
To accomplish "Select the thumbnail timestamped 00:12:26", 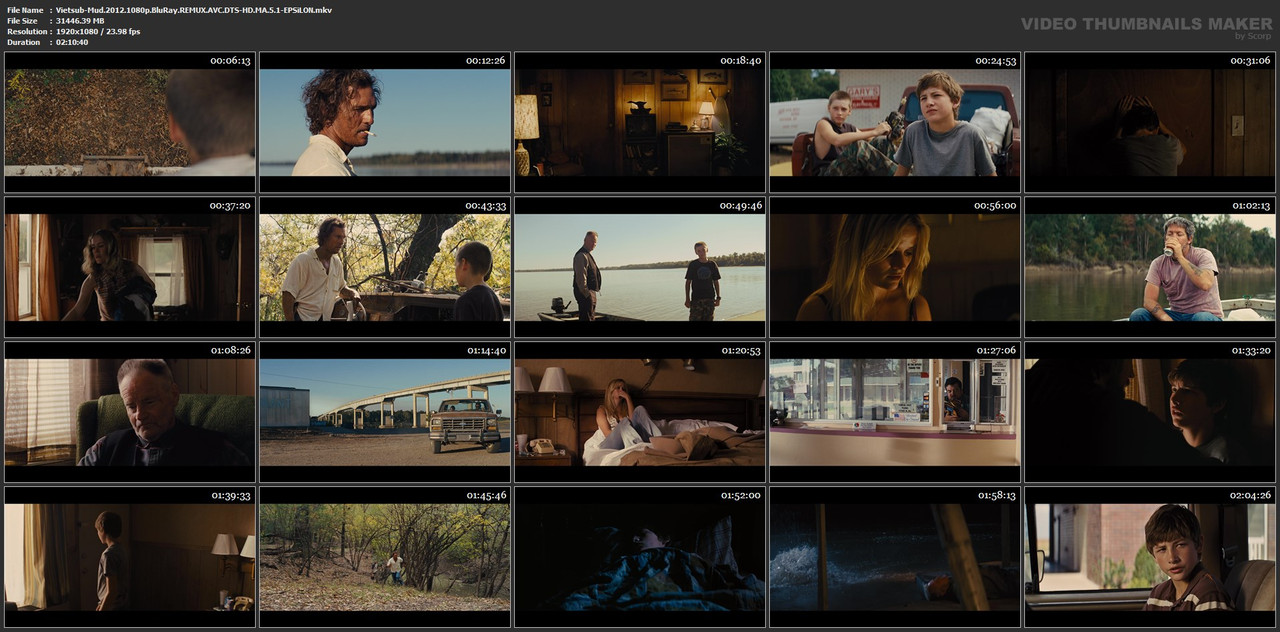I will [x=385, y=122].
